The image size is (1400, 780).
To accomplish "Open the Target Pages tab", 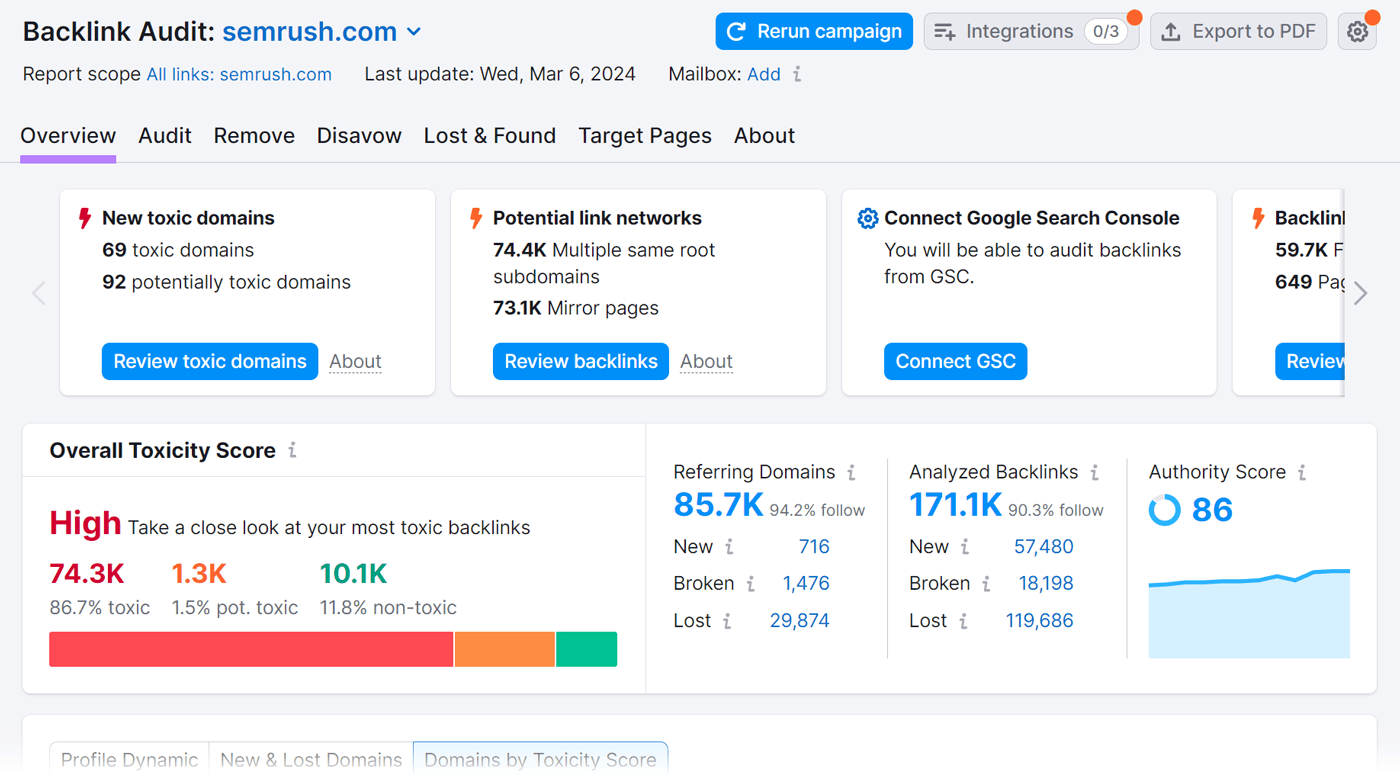I will point(645,135).
